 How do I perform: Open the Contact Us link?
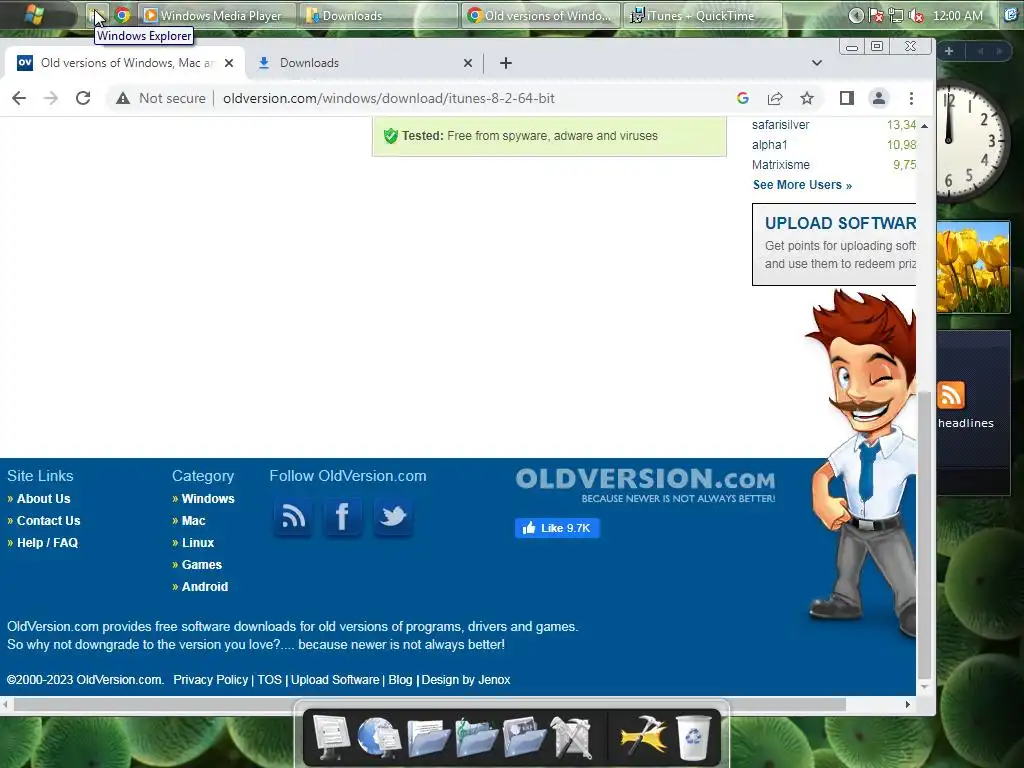click(x=48, y=520)
